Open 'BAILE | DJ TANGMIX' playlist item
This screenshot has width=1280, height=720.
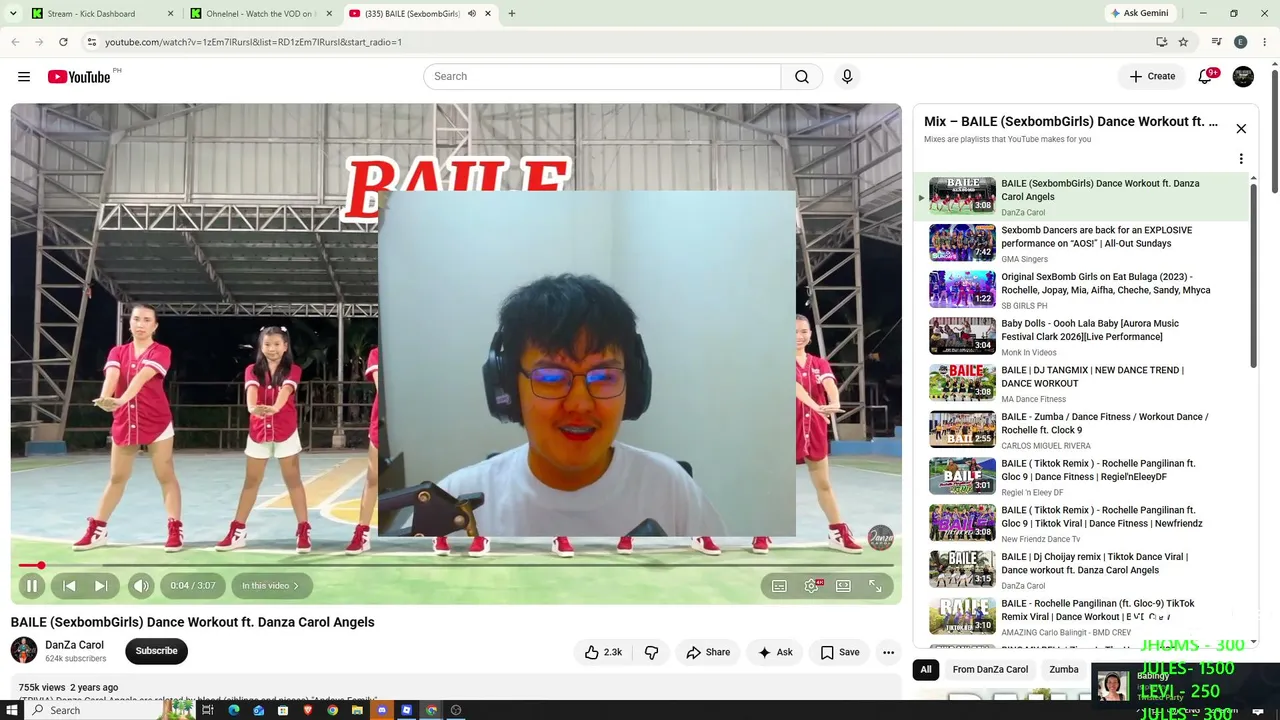pyautogui.click(x=1083, y=384)
